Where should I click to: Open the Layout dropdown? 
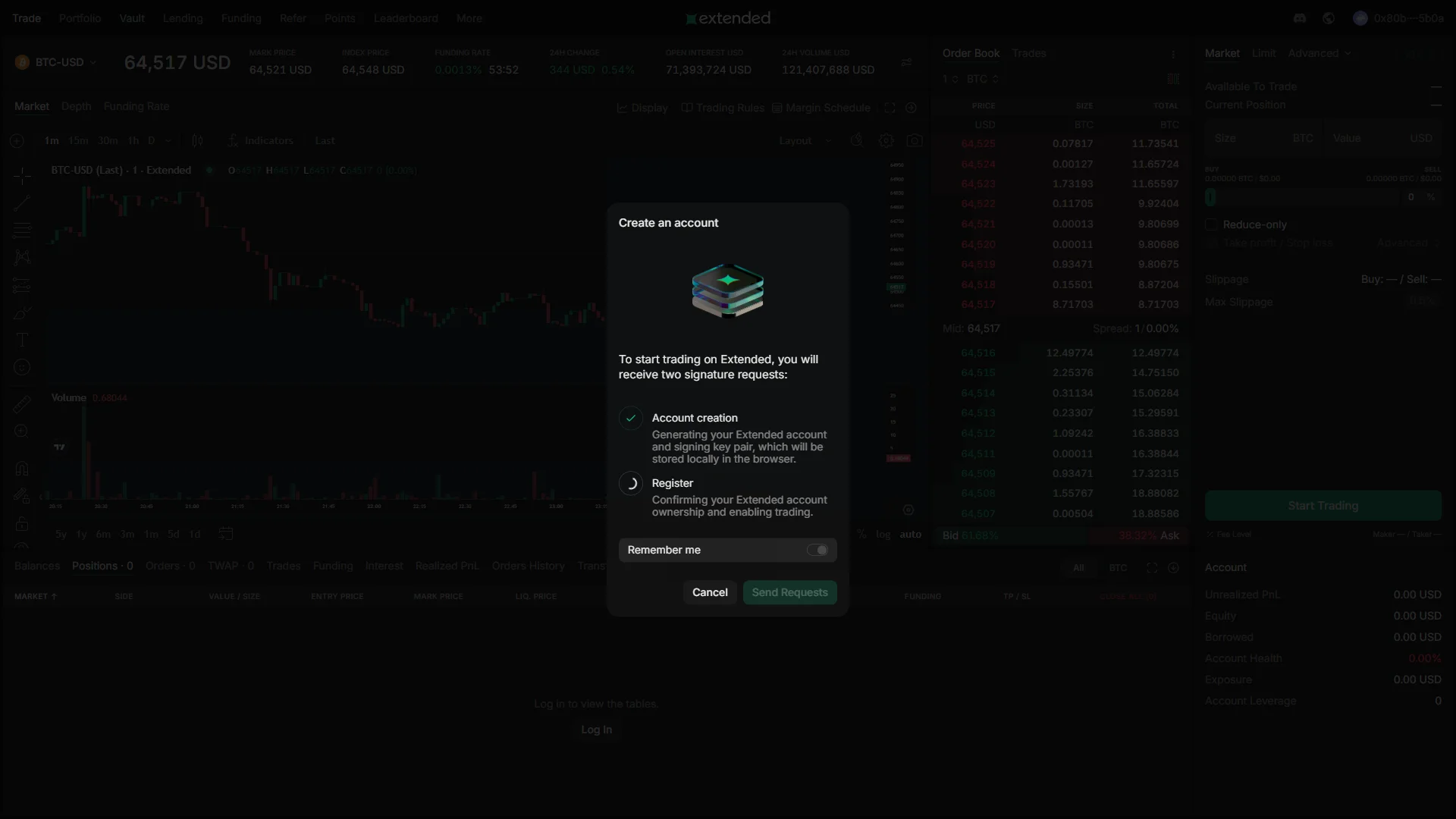point(805,141)
